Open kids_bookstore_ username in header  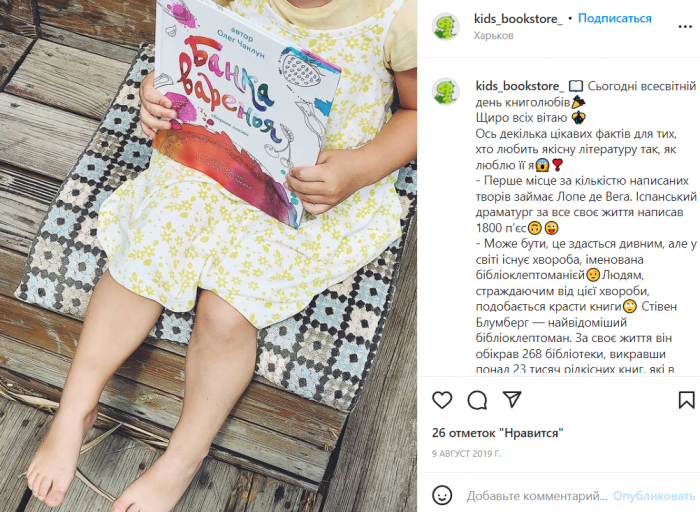(x=518, y=19)
